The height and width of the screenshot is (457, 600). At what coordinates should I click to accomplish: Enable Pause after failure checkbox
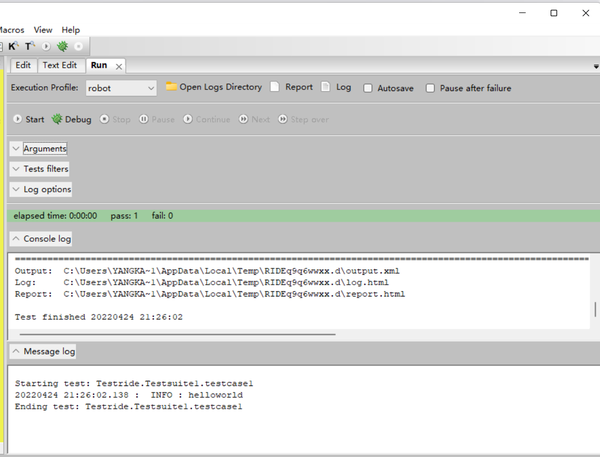pos(430,88)
